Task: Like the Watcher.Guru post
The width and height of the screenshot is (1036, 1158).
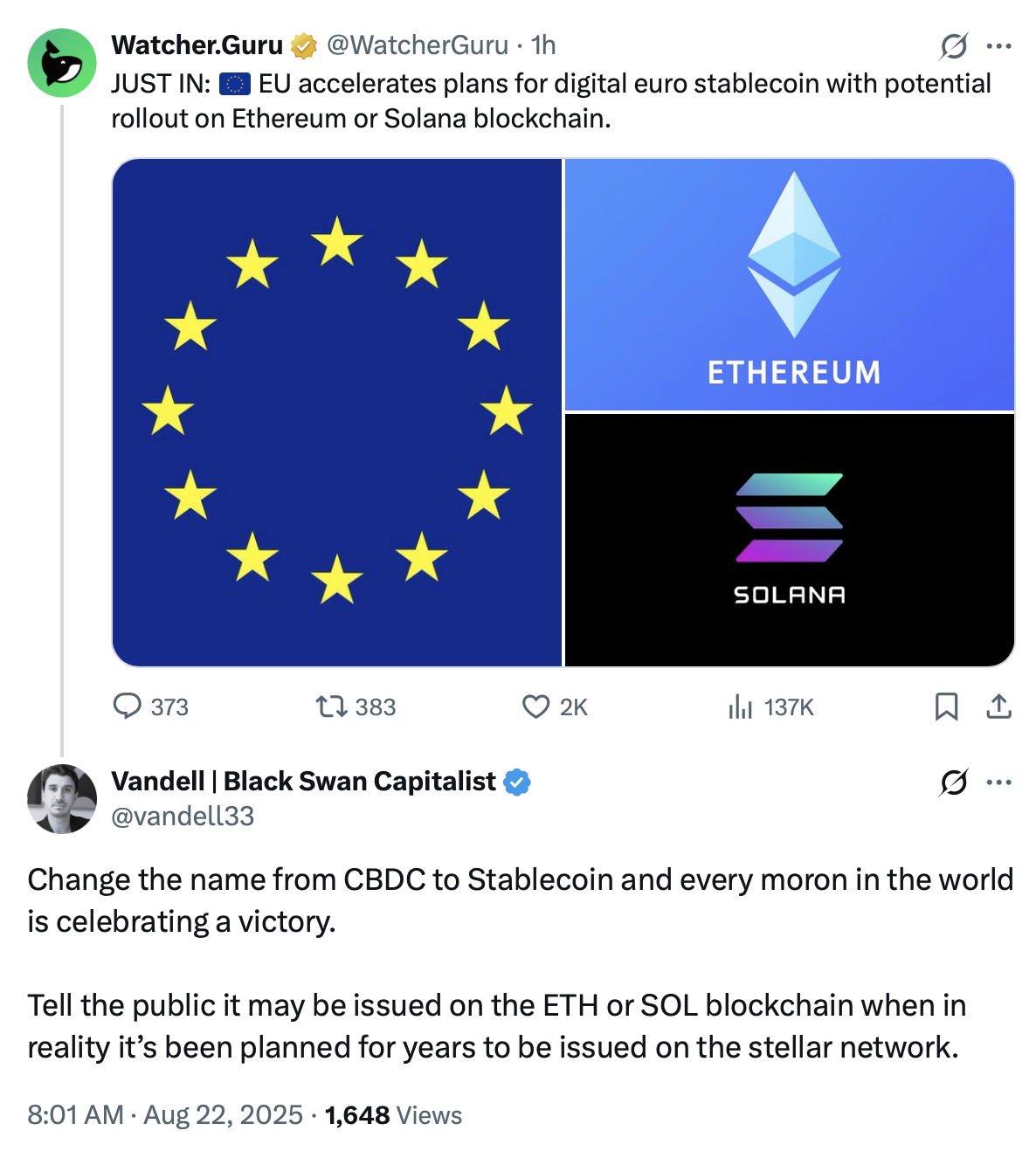Action: coord(535,706)
